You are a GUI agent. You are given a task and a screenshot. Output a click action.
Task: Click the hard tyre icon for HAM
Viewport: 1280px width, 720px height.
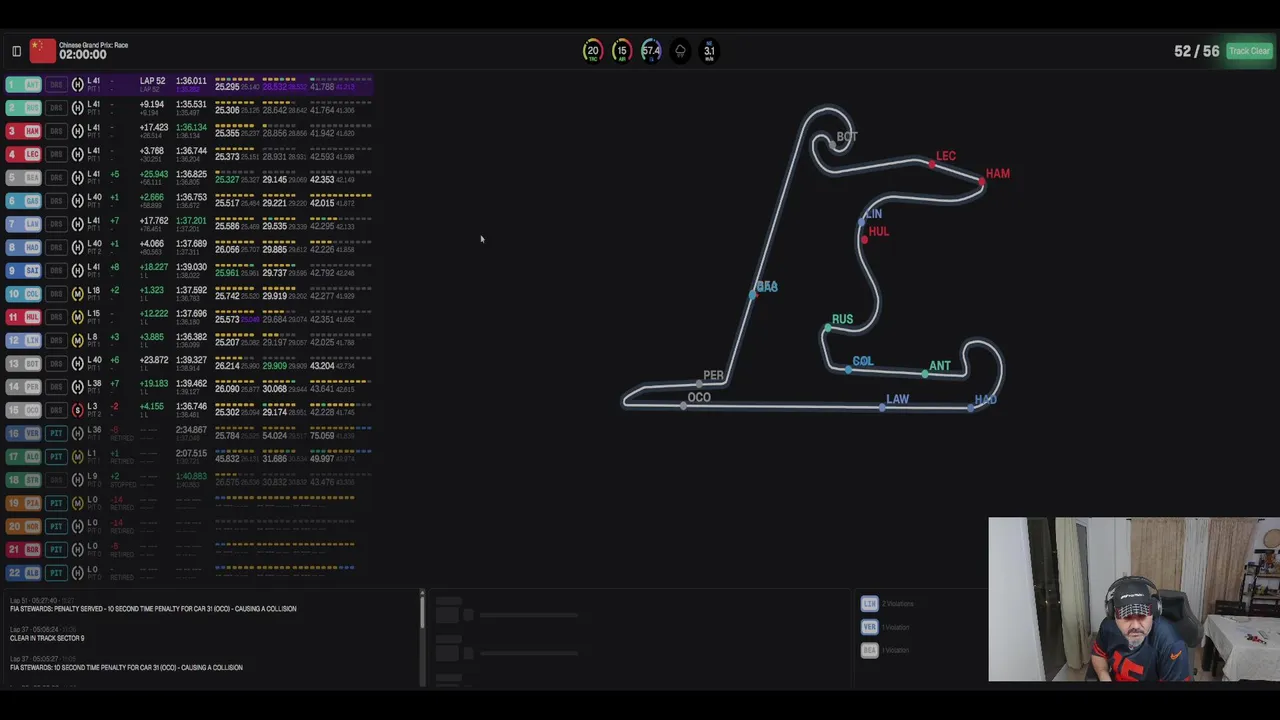pyautogui.click(x=78, y=131)
